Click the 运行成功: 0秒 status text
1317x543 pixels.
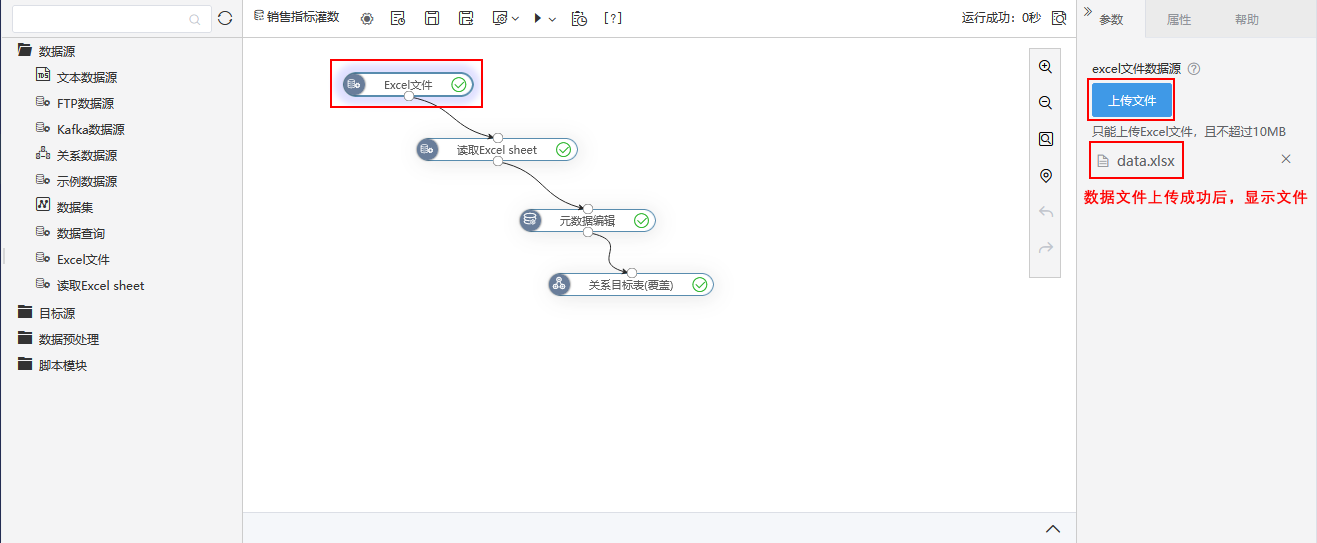(x=1001, y=18)
